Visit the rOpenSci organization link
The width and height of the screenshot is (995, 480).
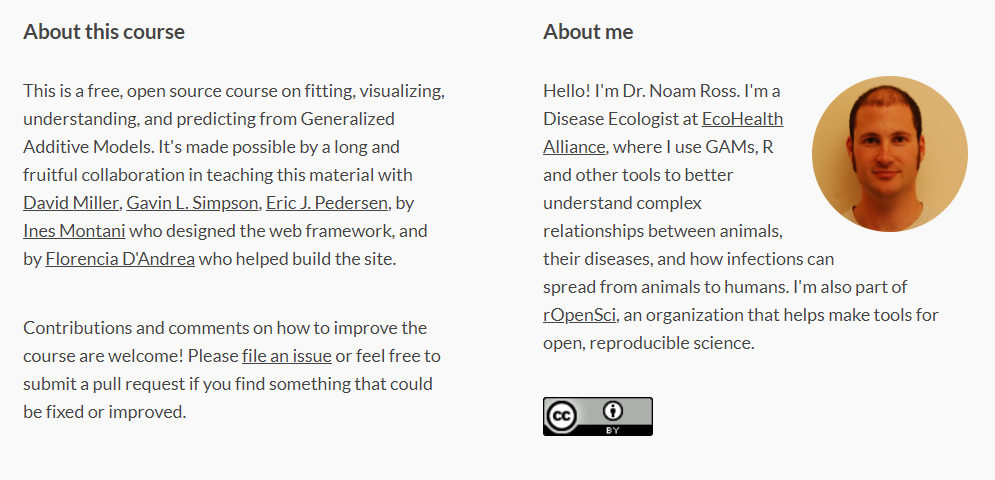pos(579,315)
